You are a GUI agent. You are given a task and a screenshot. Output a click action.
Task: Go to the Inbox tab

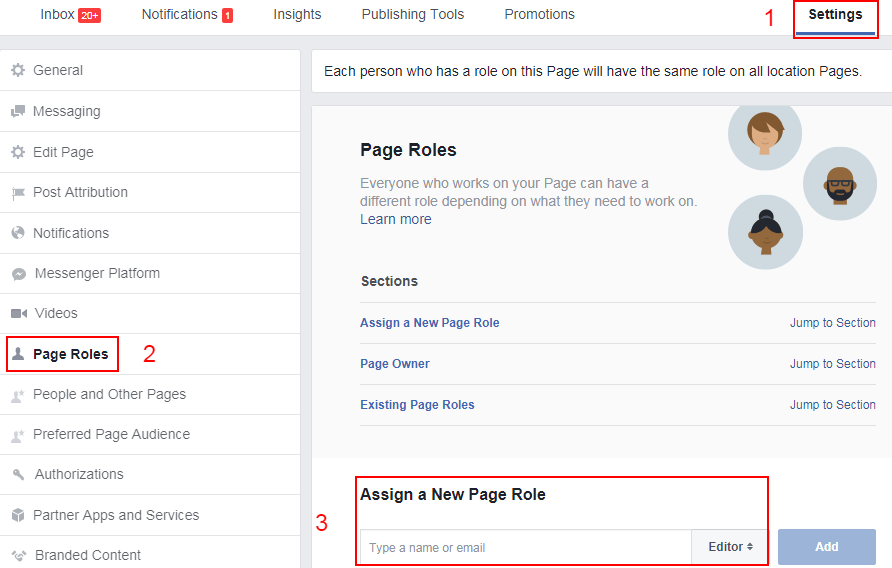70,15
